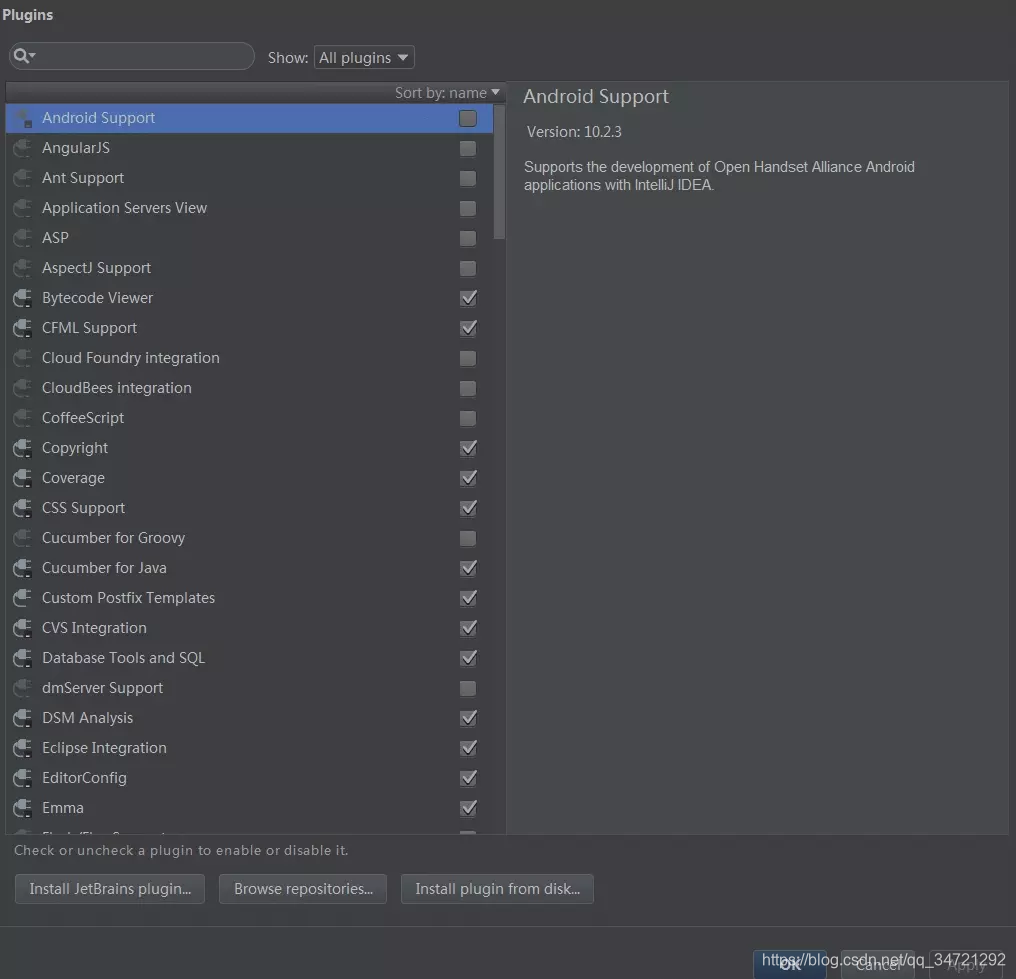Click the DSM Analysis plugin icon

23,718
